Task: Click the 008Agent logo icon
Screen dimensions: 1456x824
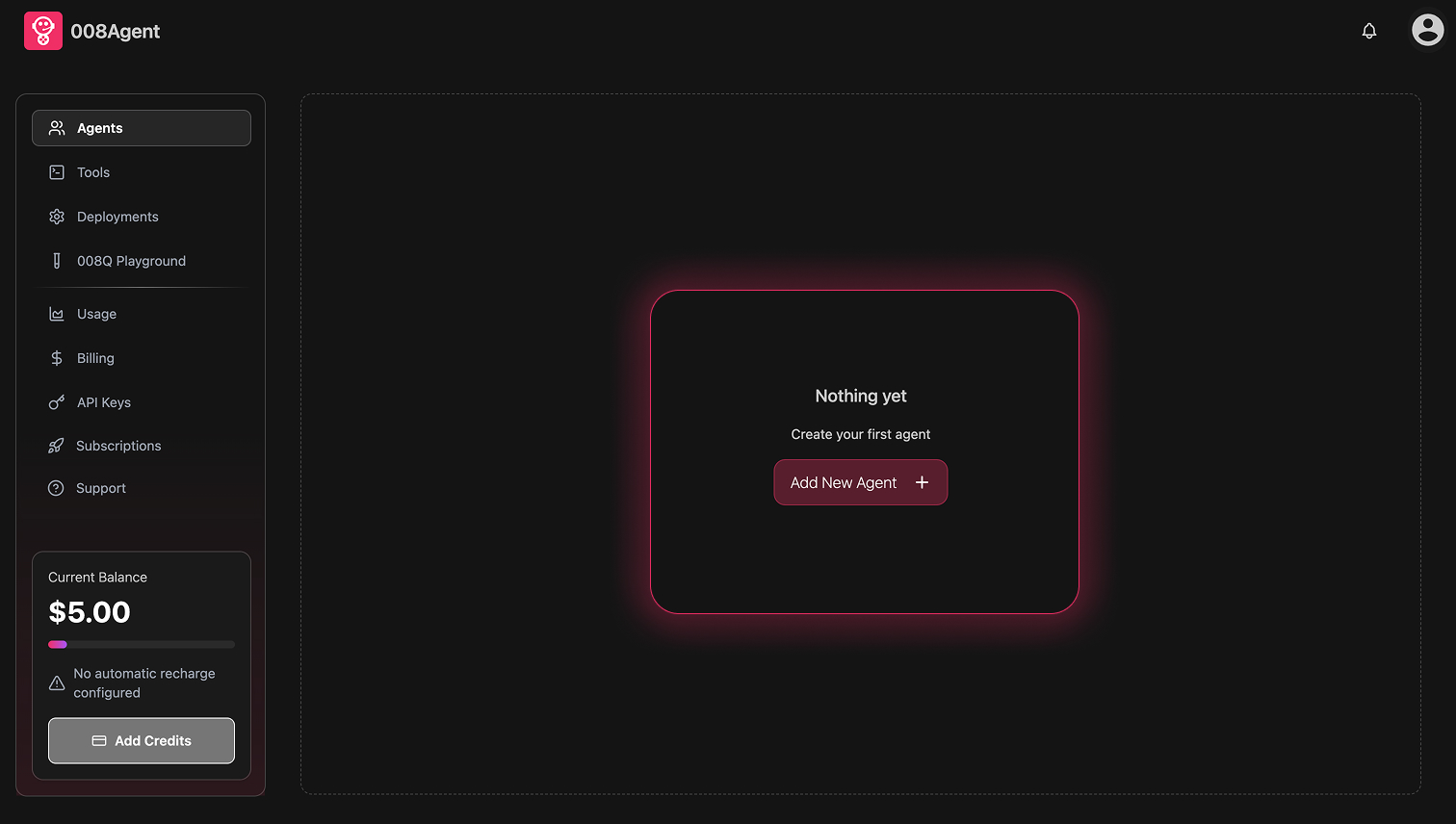Action: coord(43,31)
